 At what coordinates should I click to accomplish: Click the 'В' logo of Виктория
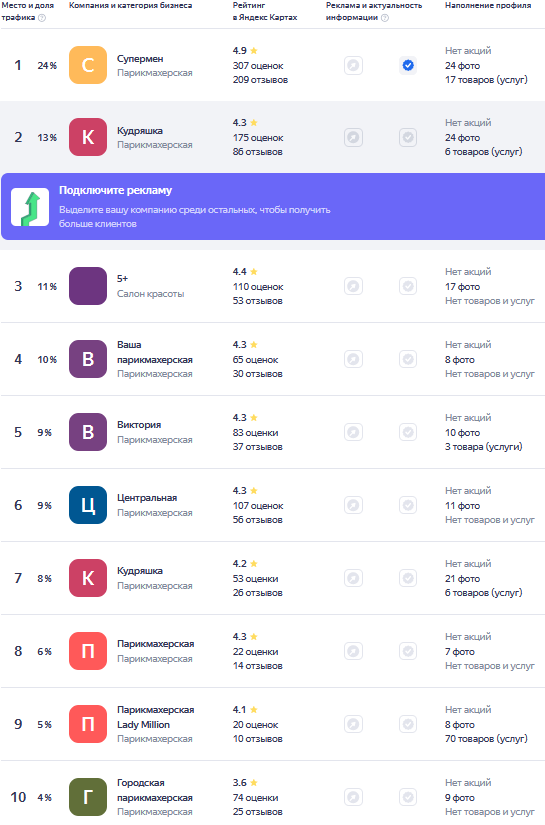88,432
